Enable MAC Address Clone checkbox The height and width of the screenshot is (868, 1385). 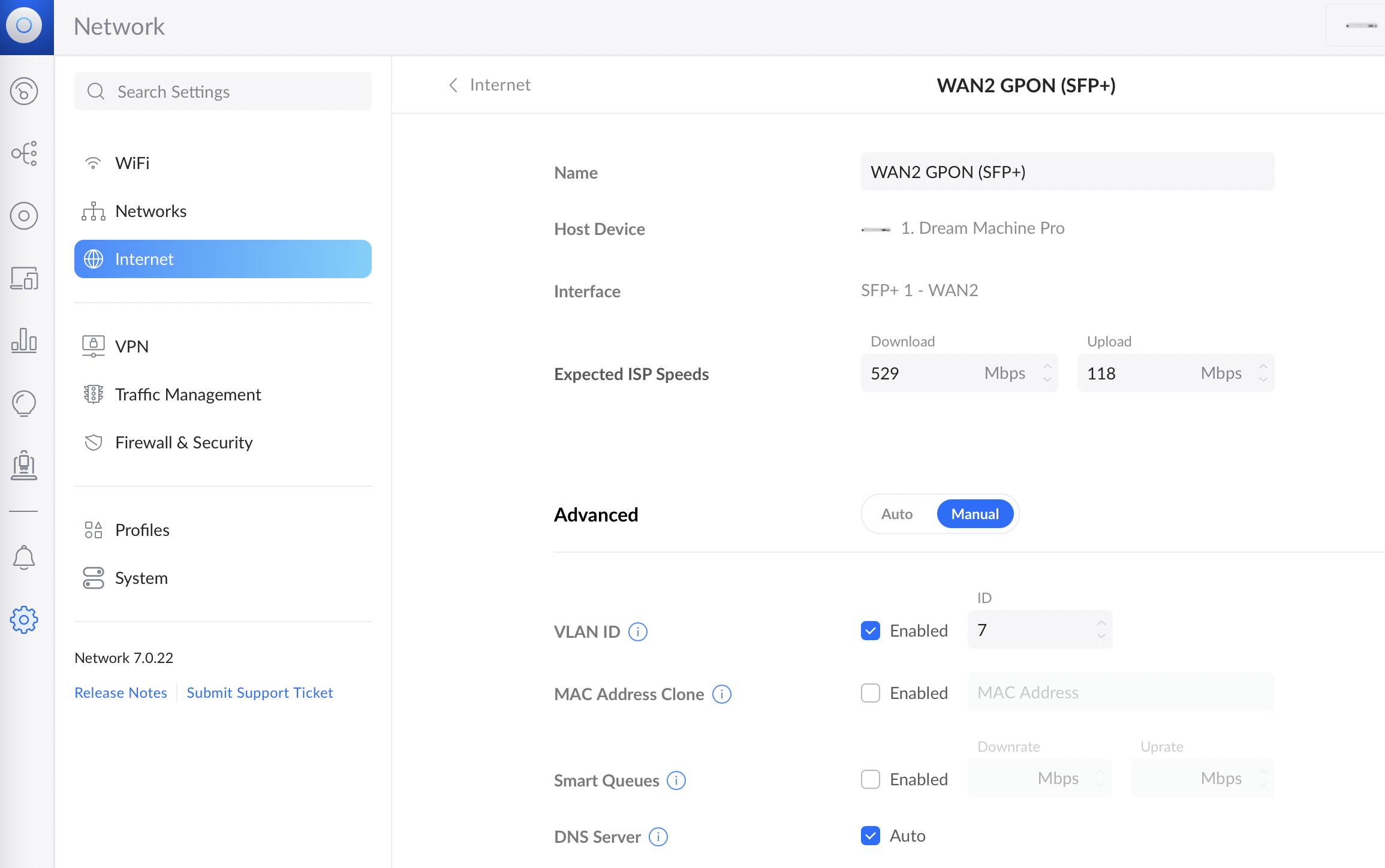coord(871,693)
